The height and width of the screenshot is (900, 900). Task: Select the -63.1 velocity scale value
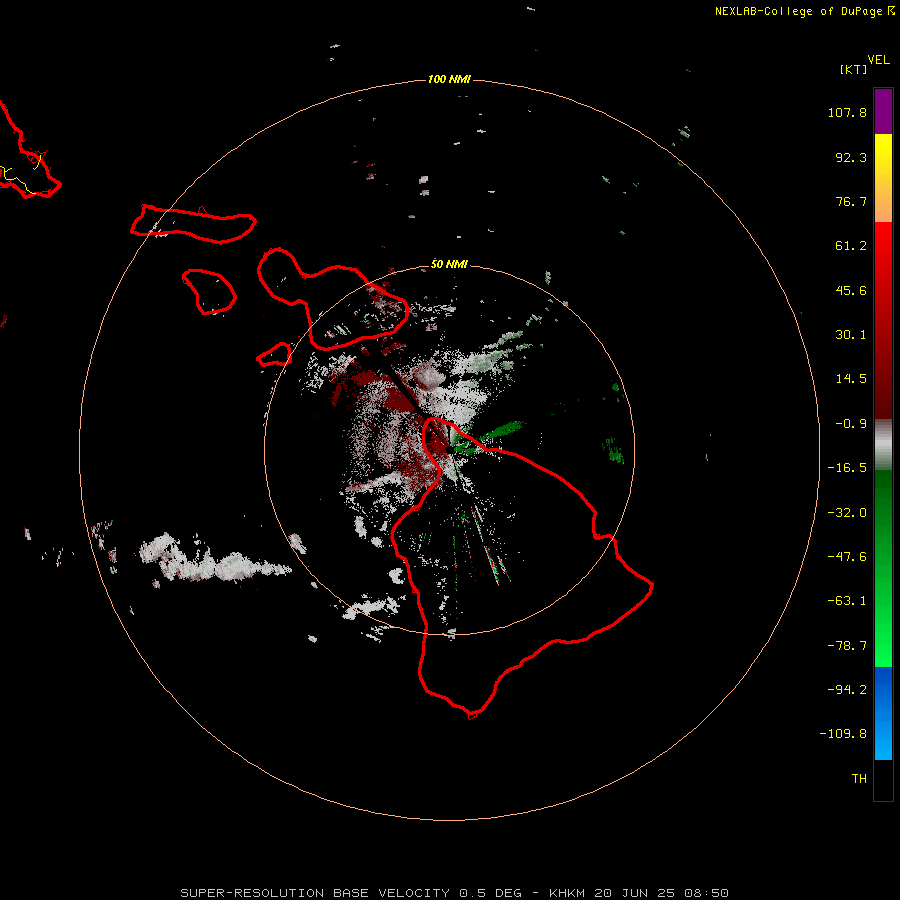(x=847, y=601)
